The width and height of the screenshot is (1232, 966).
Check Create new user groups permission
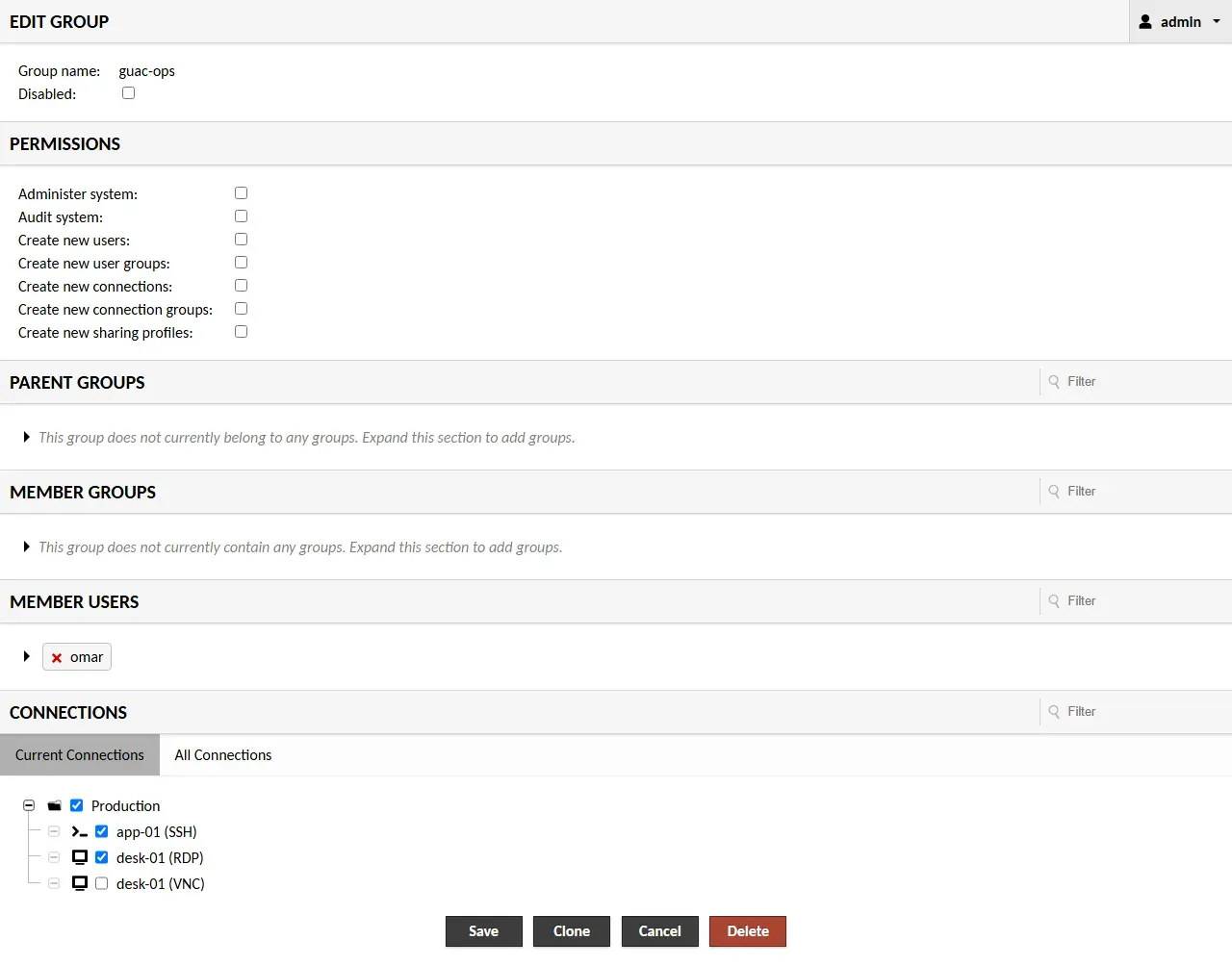[241, 263]
